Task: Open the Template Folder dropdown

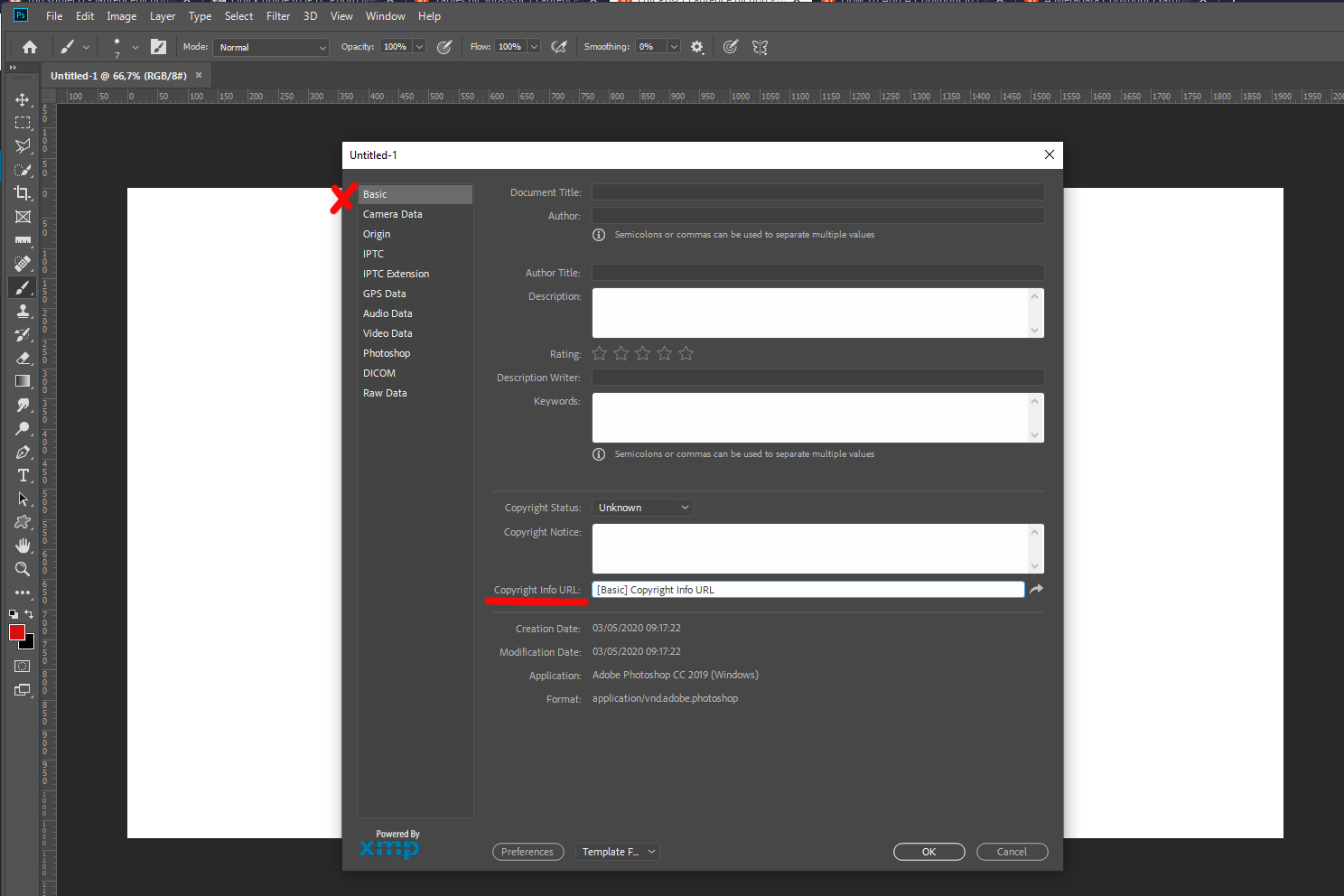Action: (617, 852)
